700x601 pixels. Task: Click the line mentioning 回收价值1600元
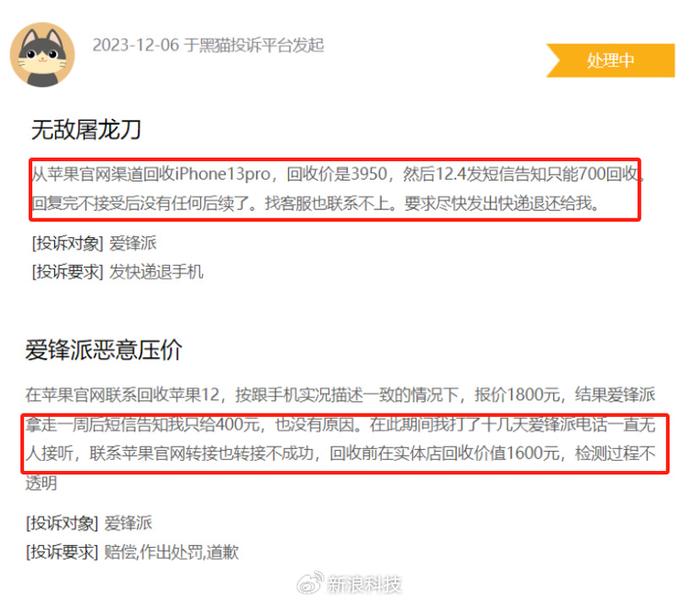340,453
